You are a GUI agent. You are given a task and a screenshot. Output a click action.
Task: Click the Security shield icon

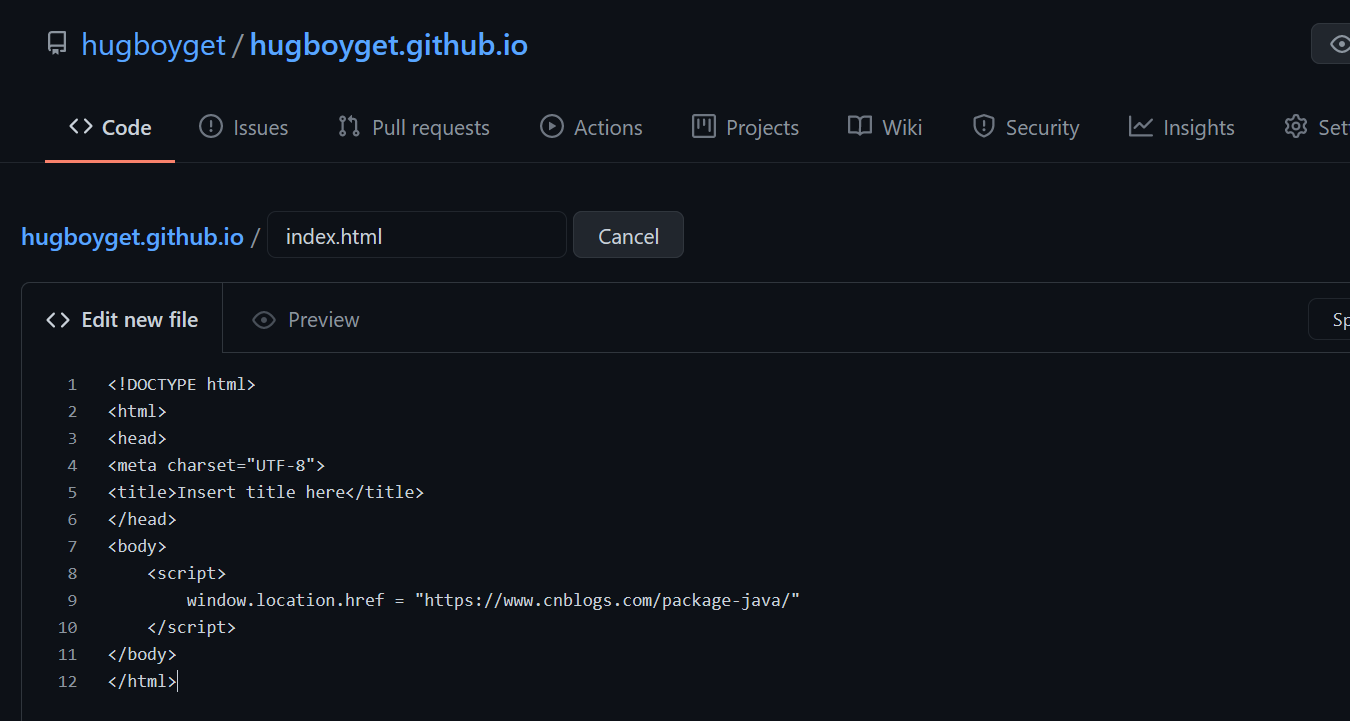(x=984, y=127)
